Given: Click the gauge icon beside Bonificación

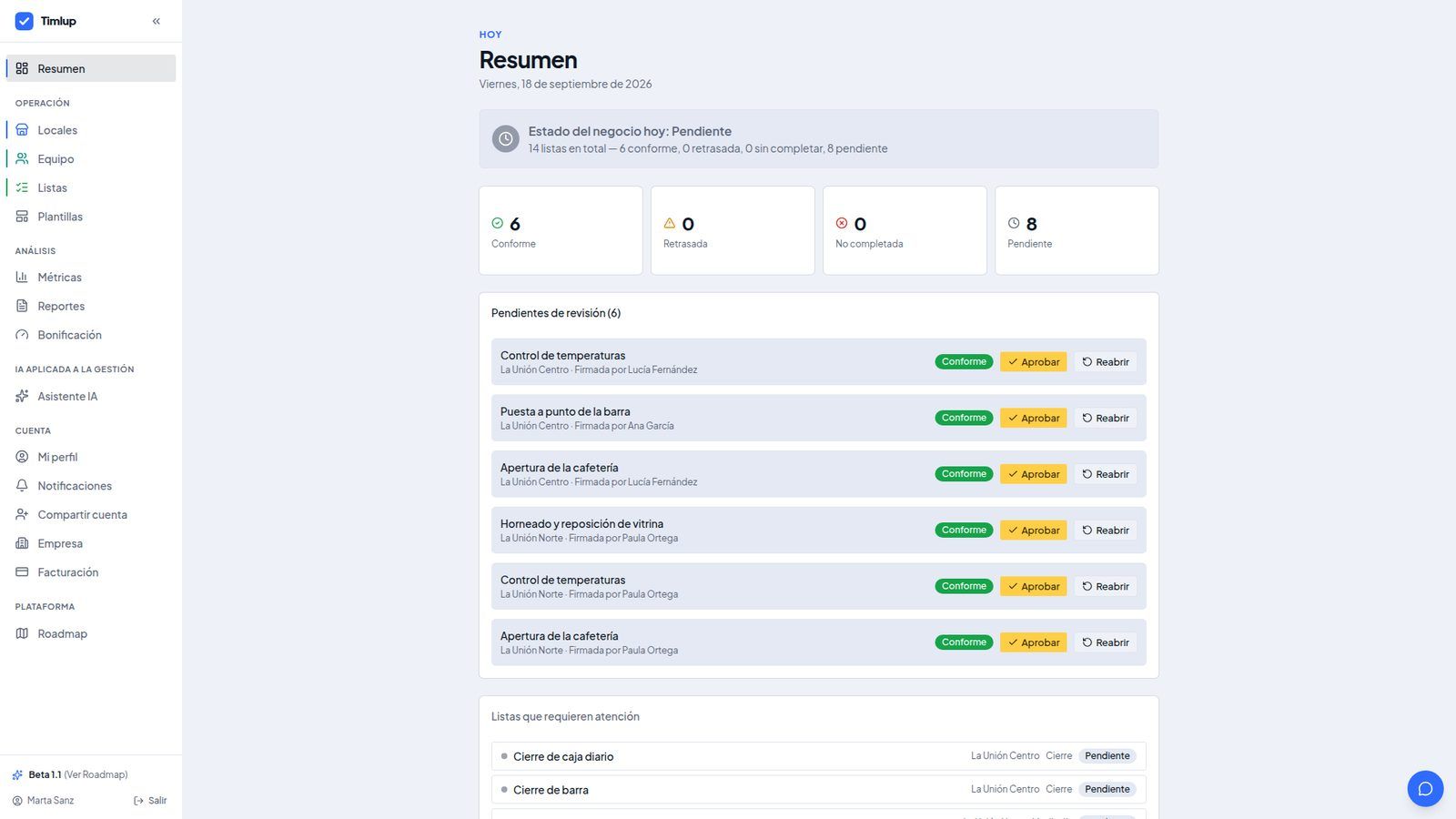Looking at the screenshot, I should 22,335.
